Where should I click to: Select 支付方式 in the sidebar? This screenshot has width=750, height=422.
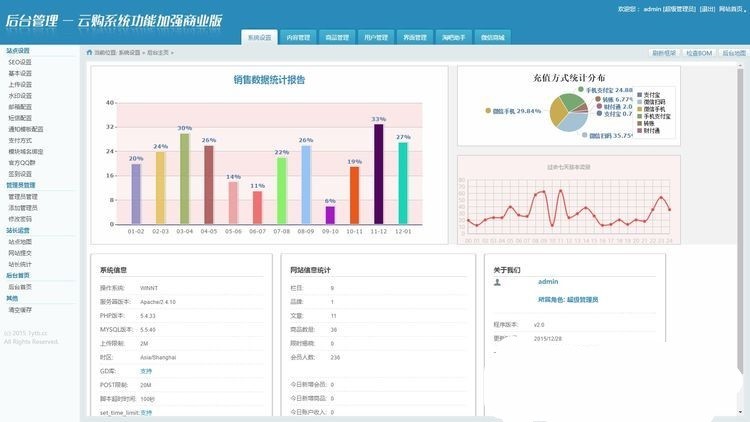[x=20, y=140]
